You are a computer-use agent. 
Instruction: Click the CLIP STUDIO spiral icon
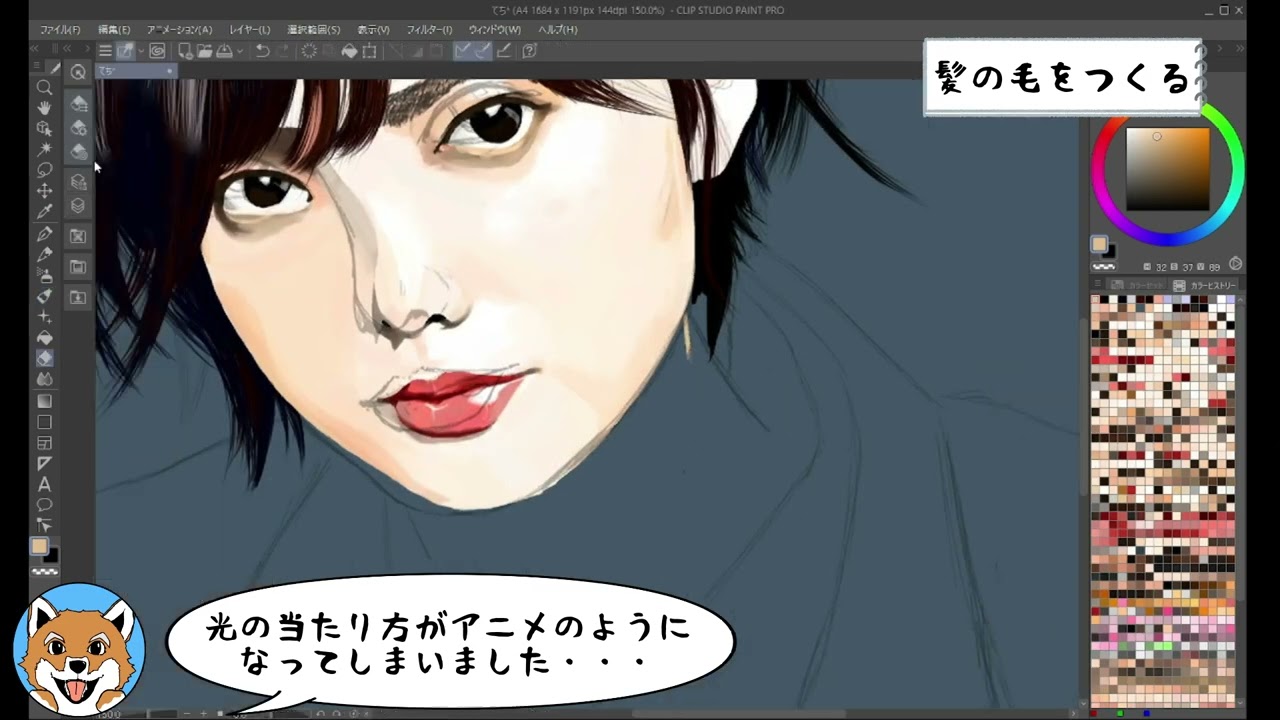pos(157,51)
